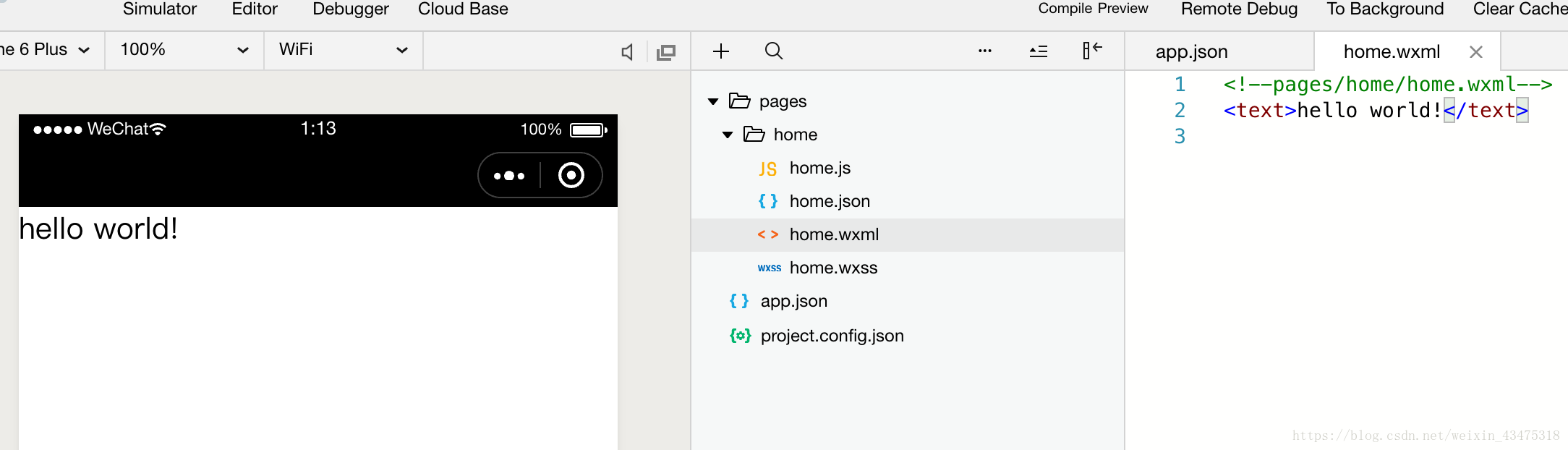
Task: Click the pages folder icon
Action: pos(739,101)
